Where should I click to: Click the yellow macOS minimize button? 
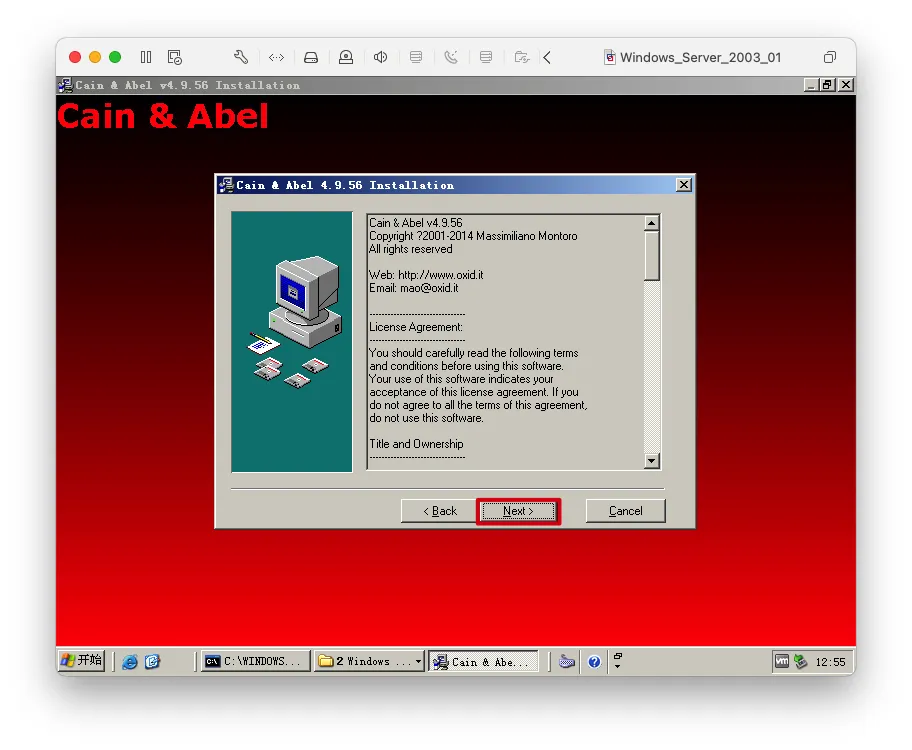coord(95,57)
